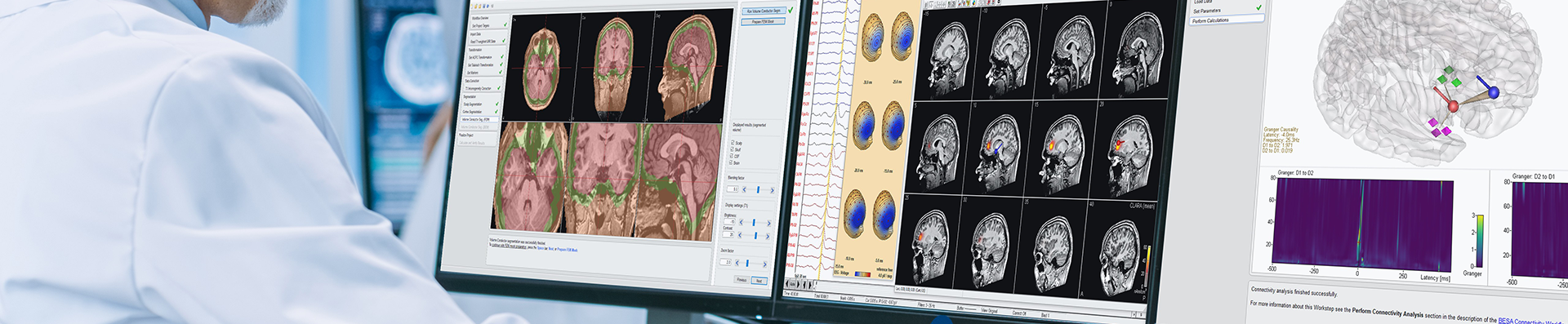Viewport: 1568px width, 324px height.
Task: Click the open-folder icon in toolbar
Action: point(476,6)
